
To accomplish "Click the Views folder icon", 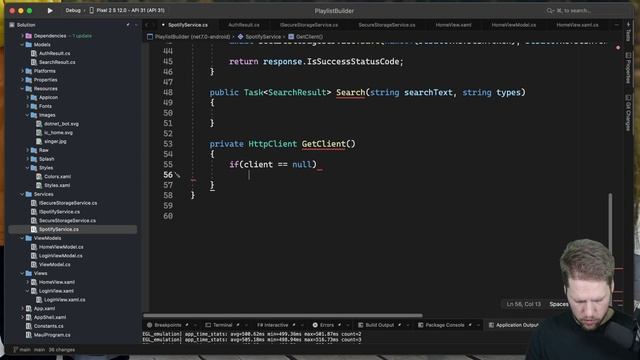I will pyautogui.click(x=29, y=273).
